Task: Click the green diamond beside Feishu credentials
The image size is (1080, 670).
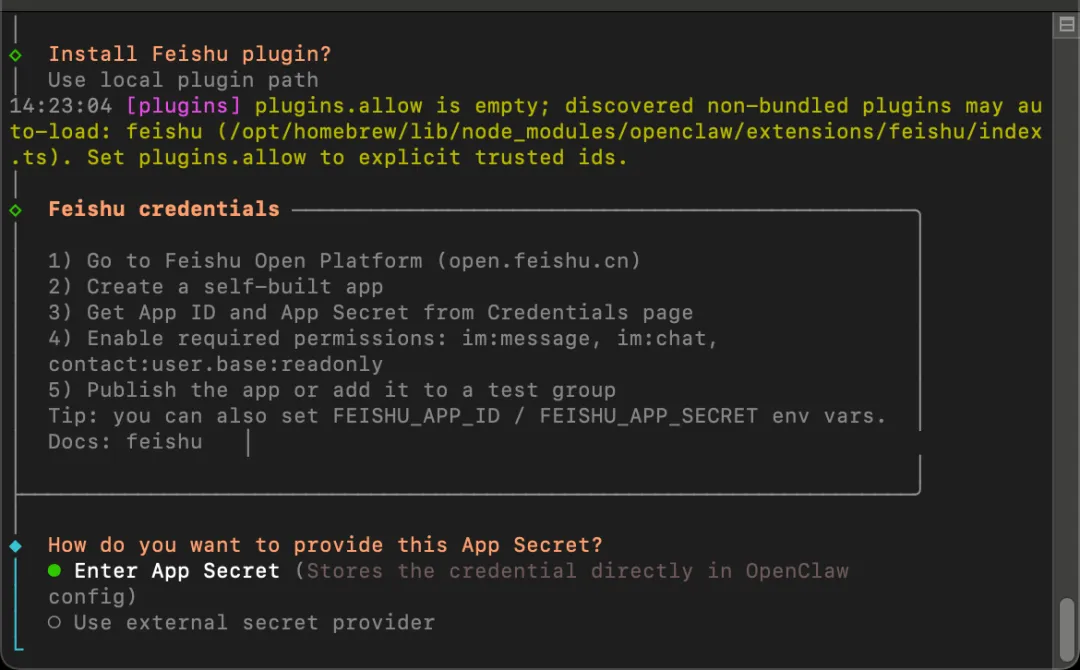Action: [x=15, y=210]
